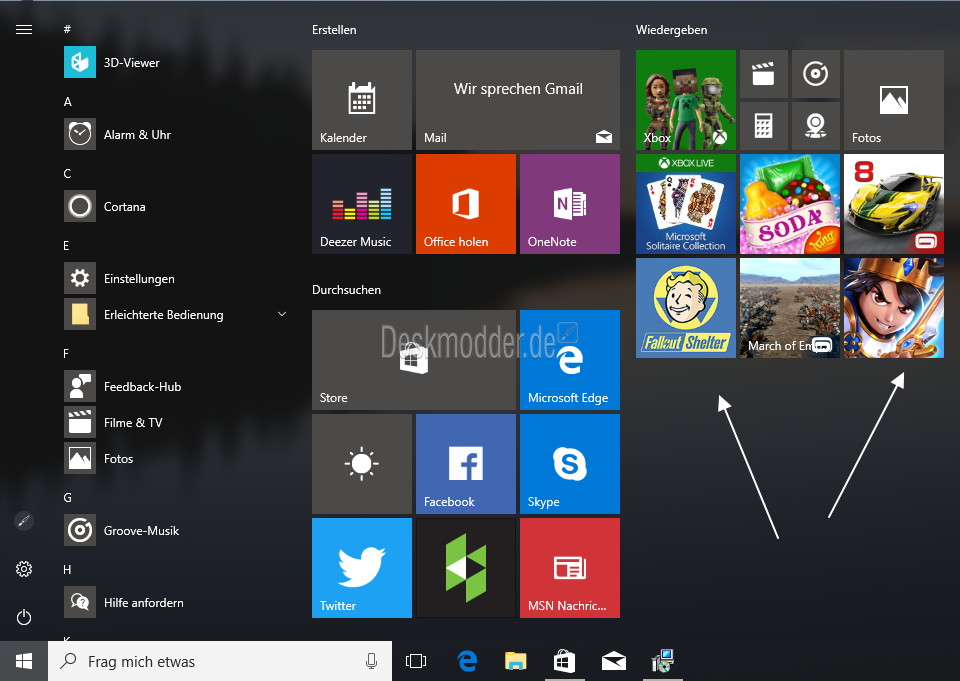Click the microphone icon in search box
The height and width of the screenshot is (681, 960).
[371, 661]
